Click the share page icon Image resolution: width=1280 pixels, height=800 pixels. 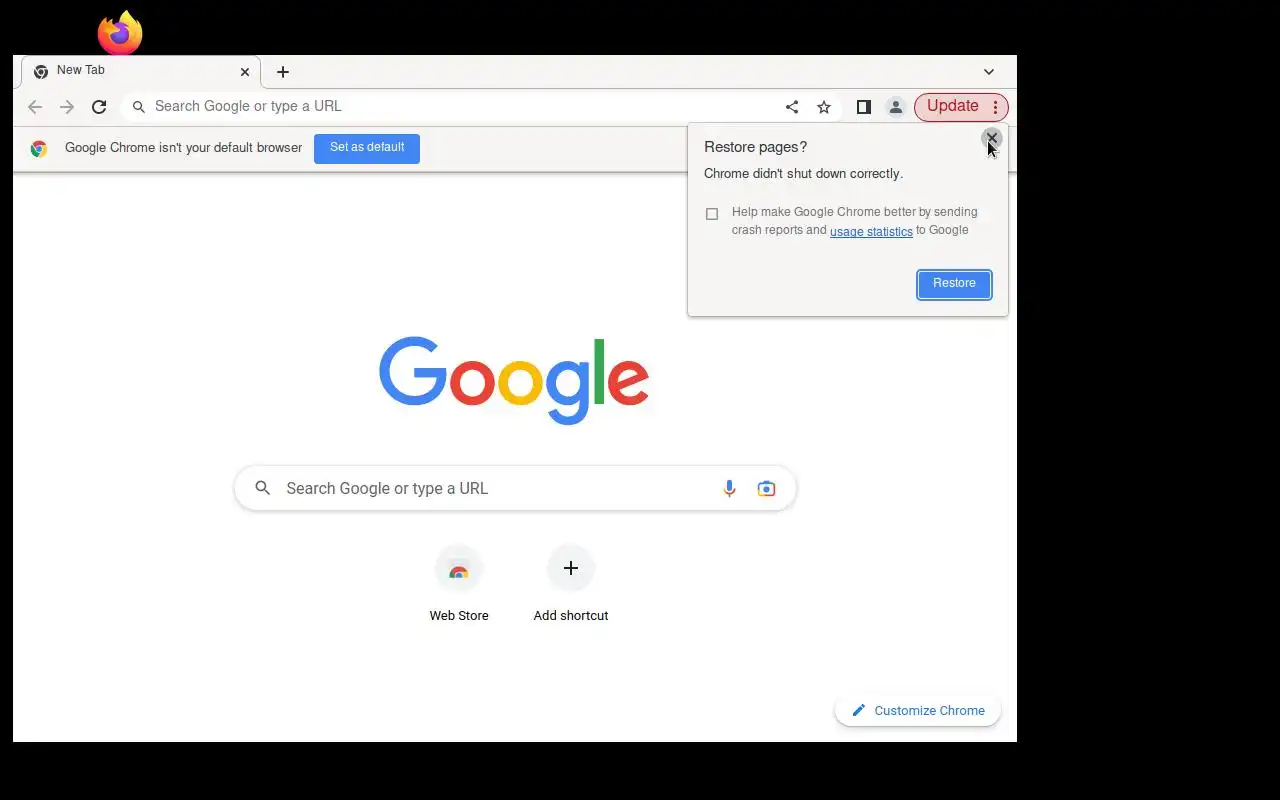tap(792, 107)
